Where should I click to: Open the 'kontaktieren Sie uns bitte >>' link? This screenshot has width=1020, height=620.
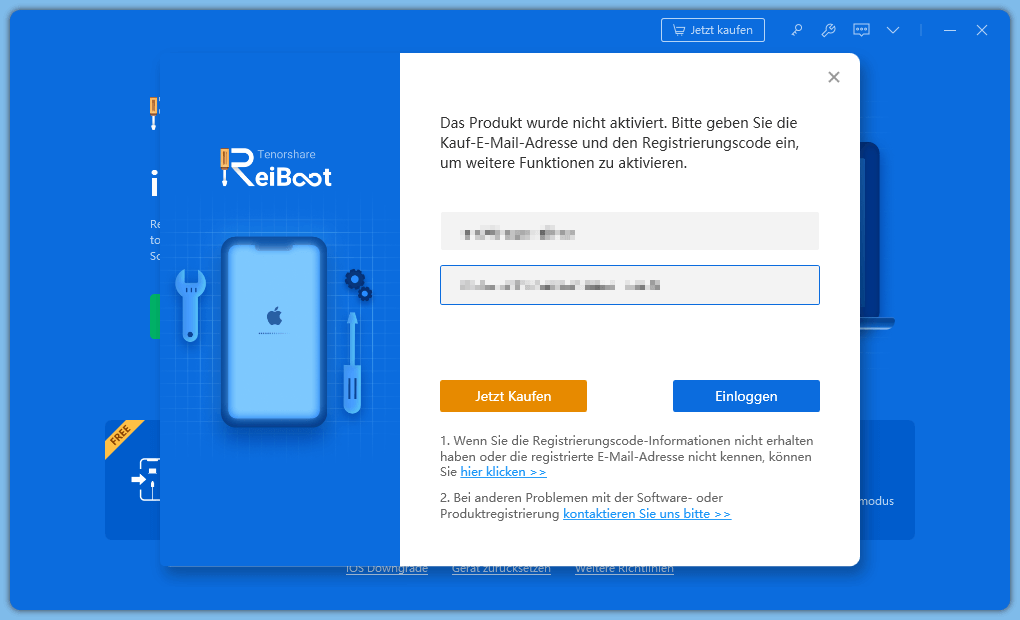647,514
